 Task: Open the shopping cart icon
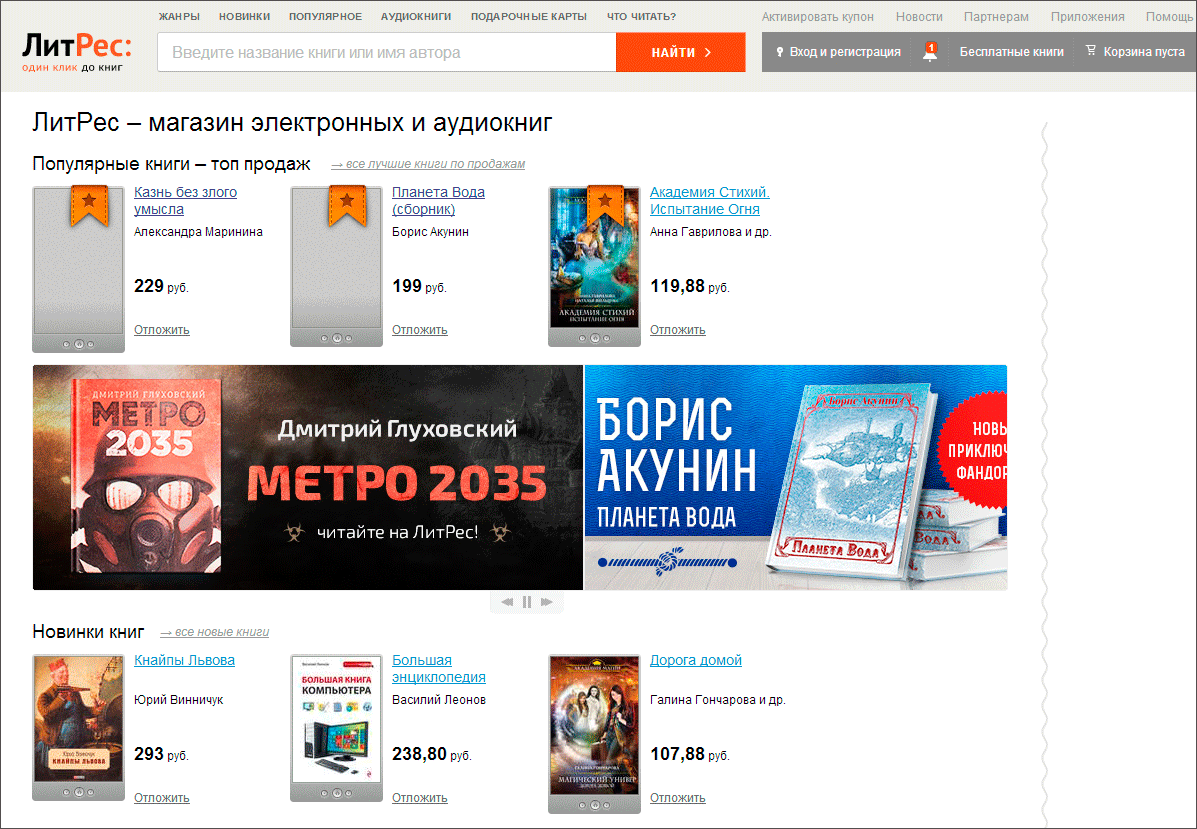1091,50
